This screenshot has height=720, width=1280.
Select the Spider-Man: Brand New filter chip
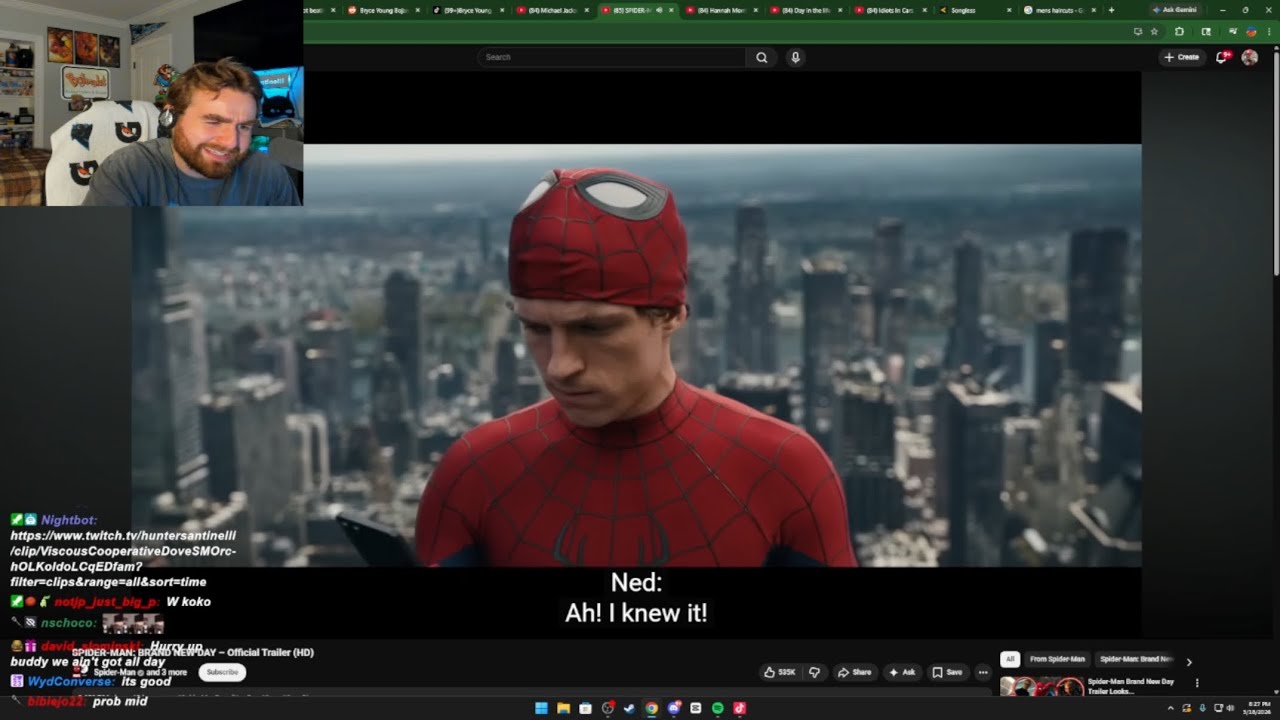[x=1136, y=659]
